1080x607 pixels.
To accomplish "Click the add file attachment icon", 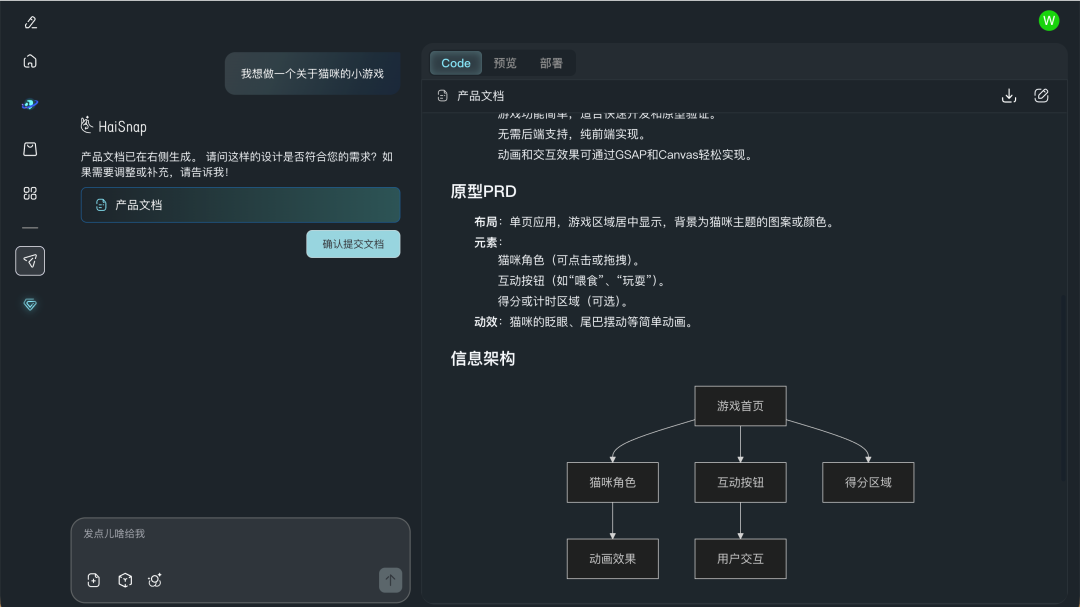I will [94, 580].
